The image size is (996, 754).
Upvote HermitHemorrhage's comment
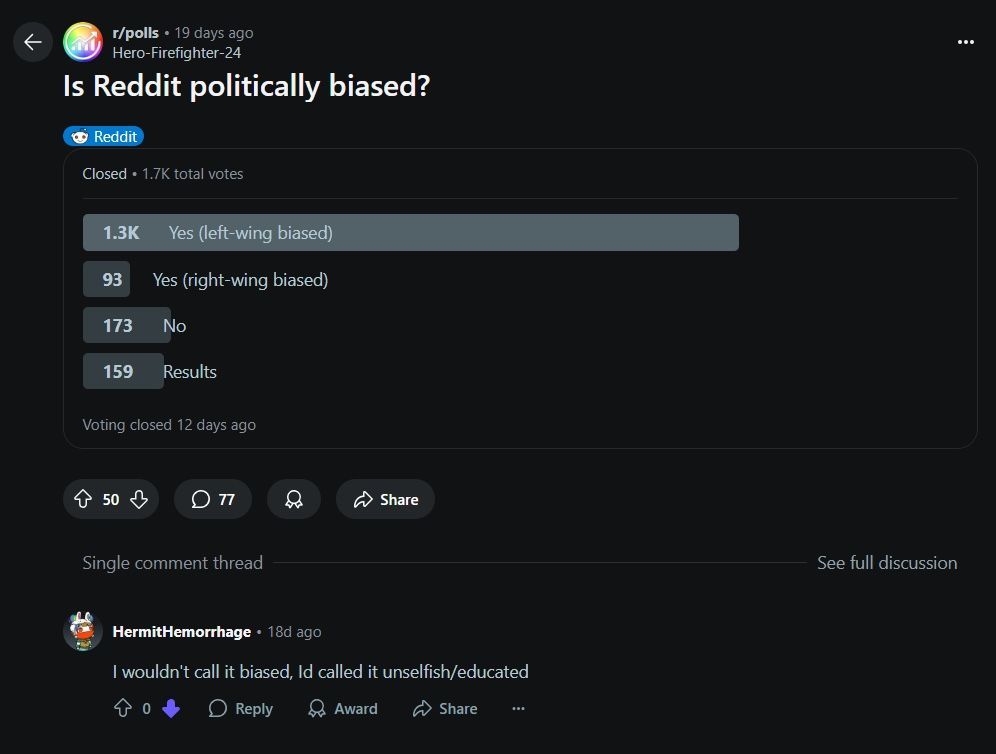click(x=123, y=708)
